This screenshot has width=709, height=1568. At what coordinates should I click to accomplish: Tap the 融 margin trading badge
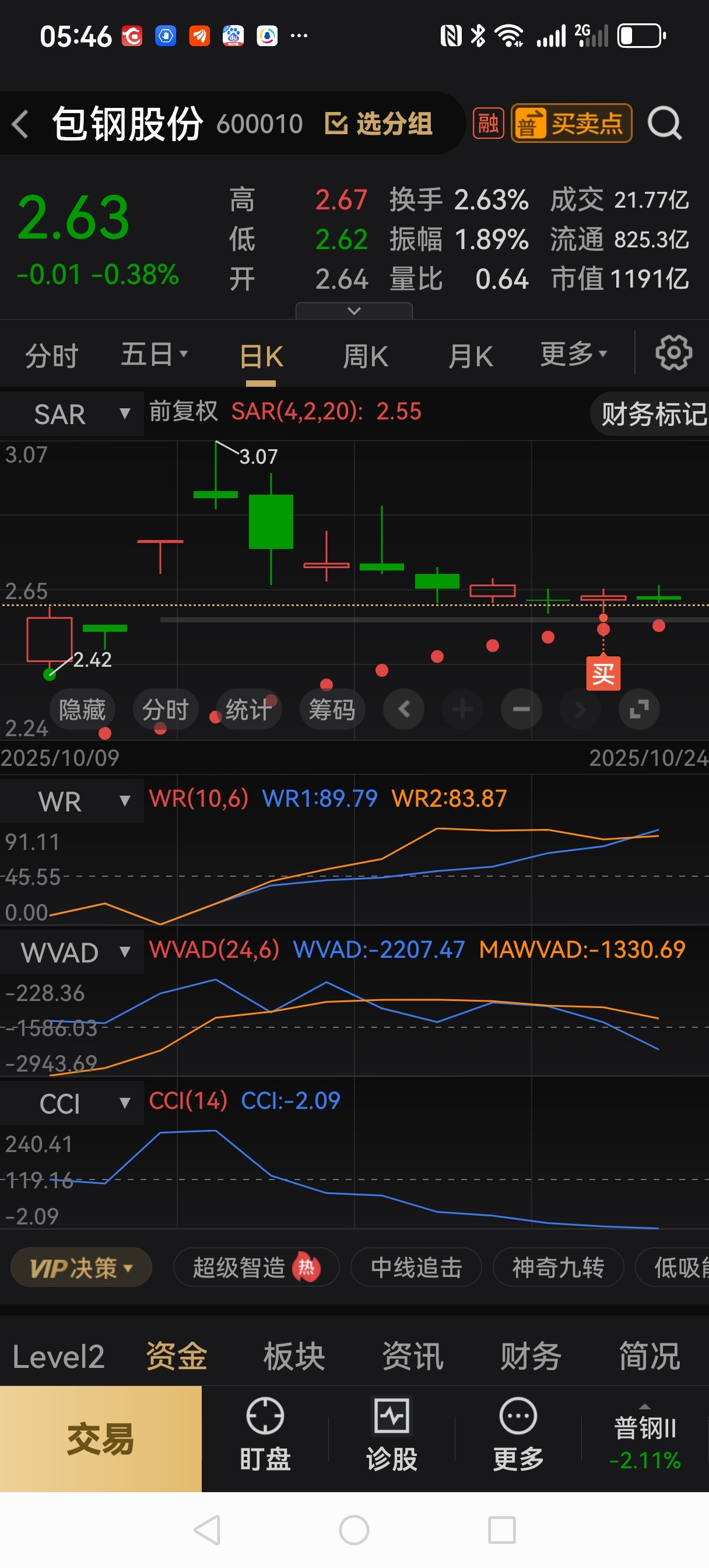click(x=488, y=124)
